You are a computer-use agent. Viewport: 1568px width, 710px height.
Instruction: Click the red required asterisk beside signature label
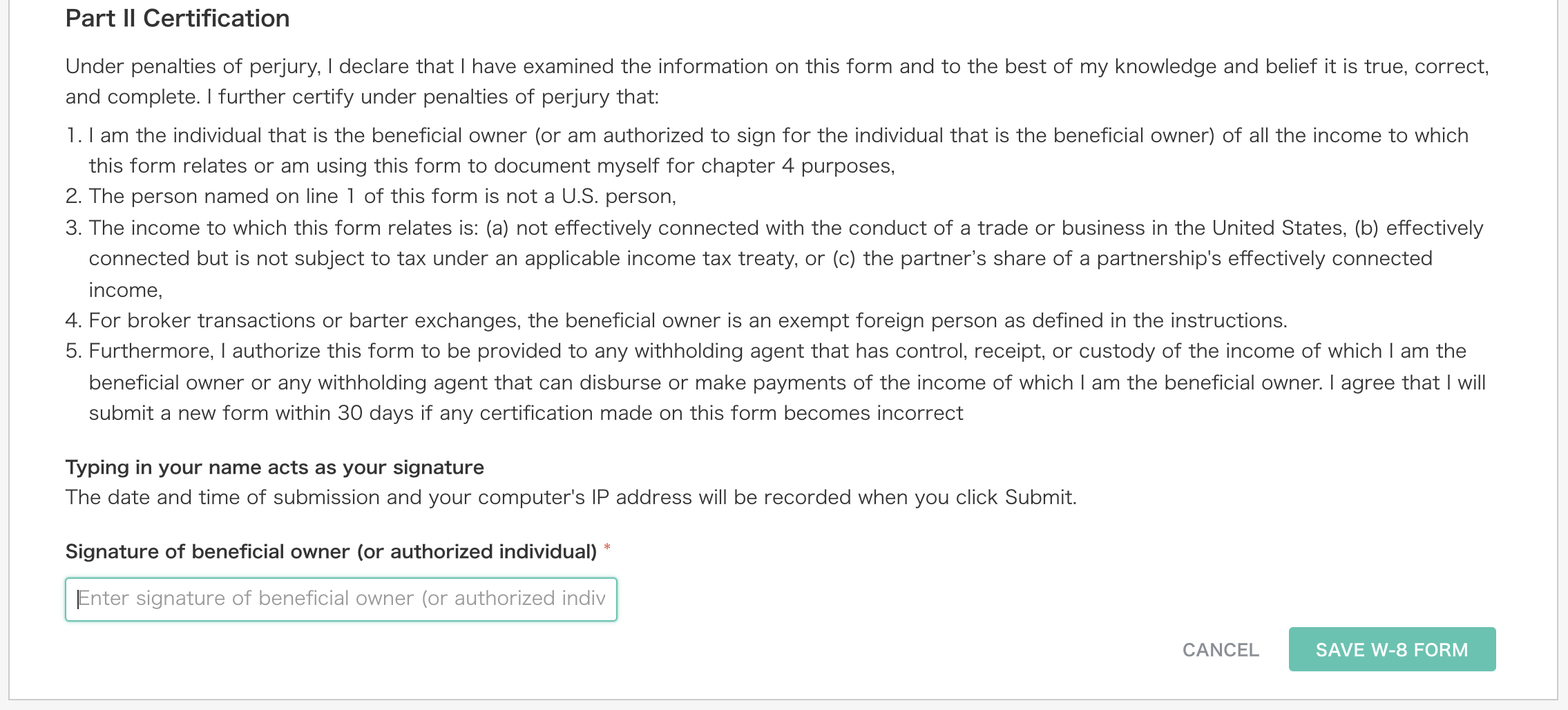[x=607, y=548]
